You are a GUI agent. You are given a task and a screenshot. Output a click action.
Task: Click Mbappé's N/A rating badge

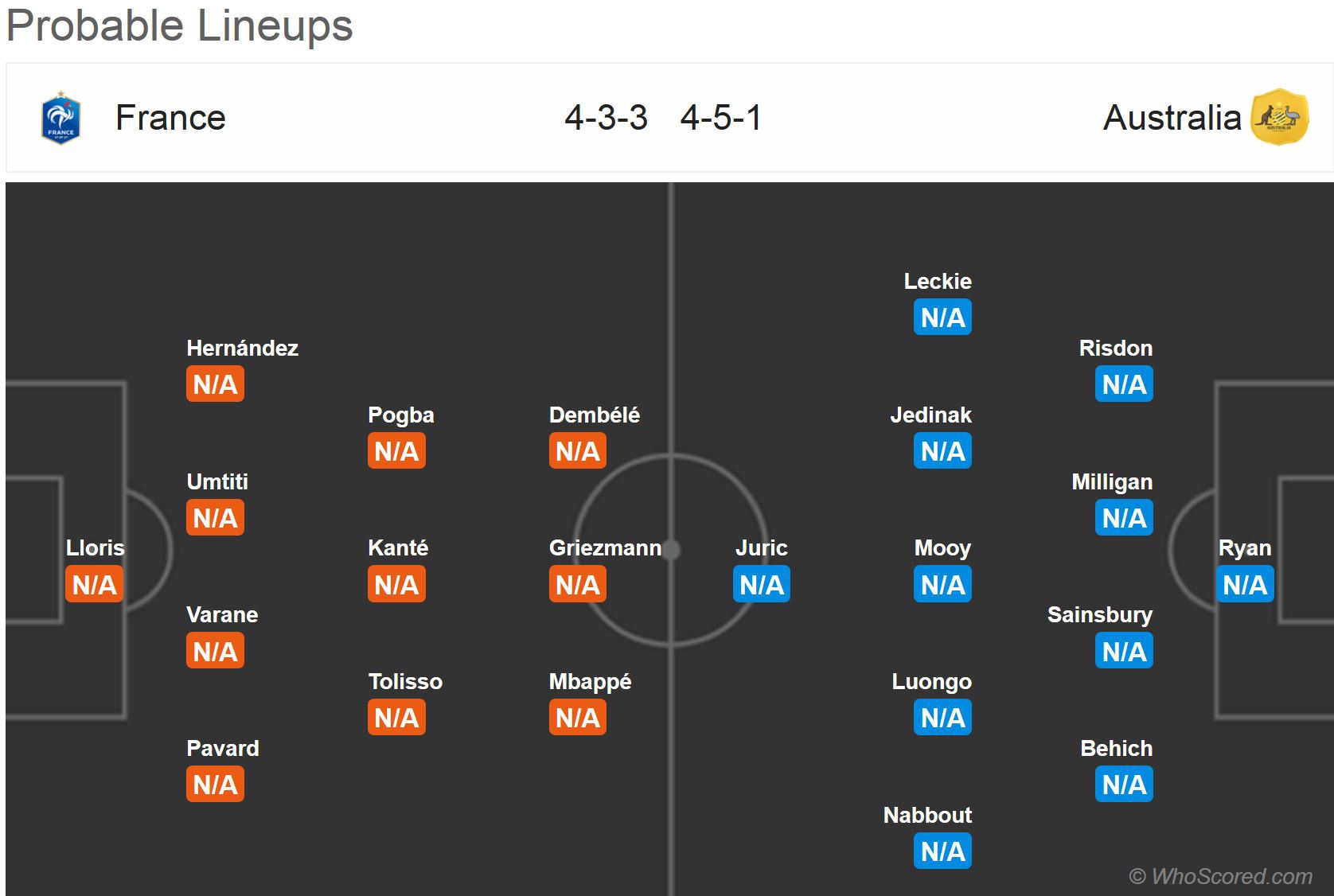click(578, 718)
